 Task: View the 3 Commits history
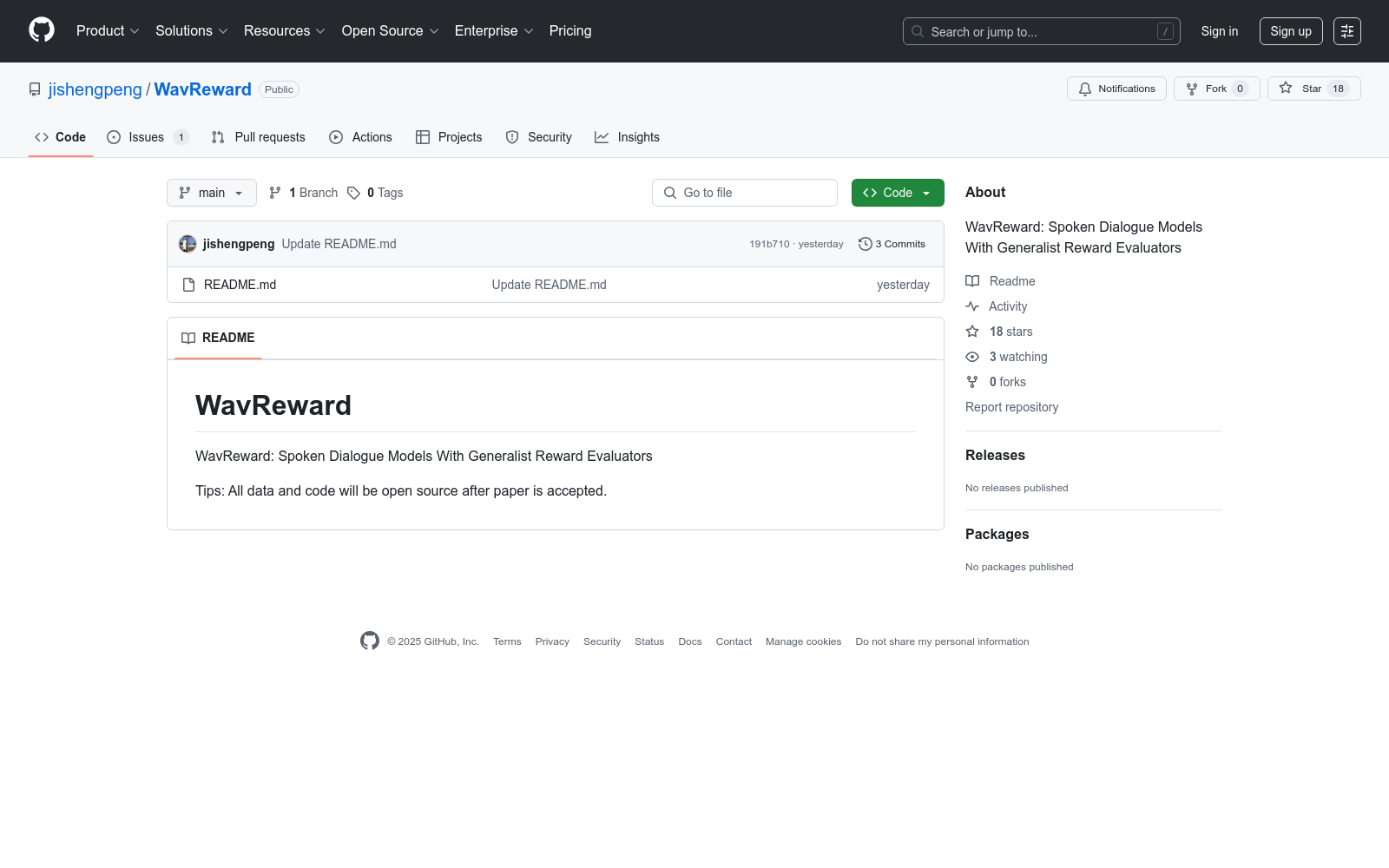(x=892, y=244)
